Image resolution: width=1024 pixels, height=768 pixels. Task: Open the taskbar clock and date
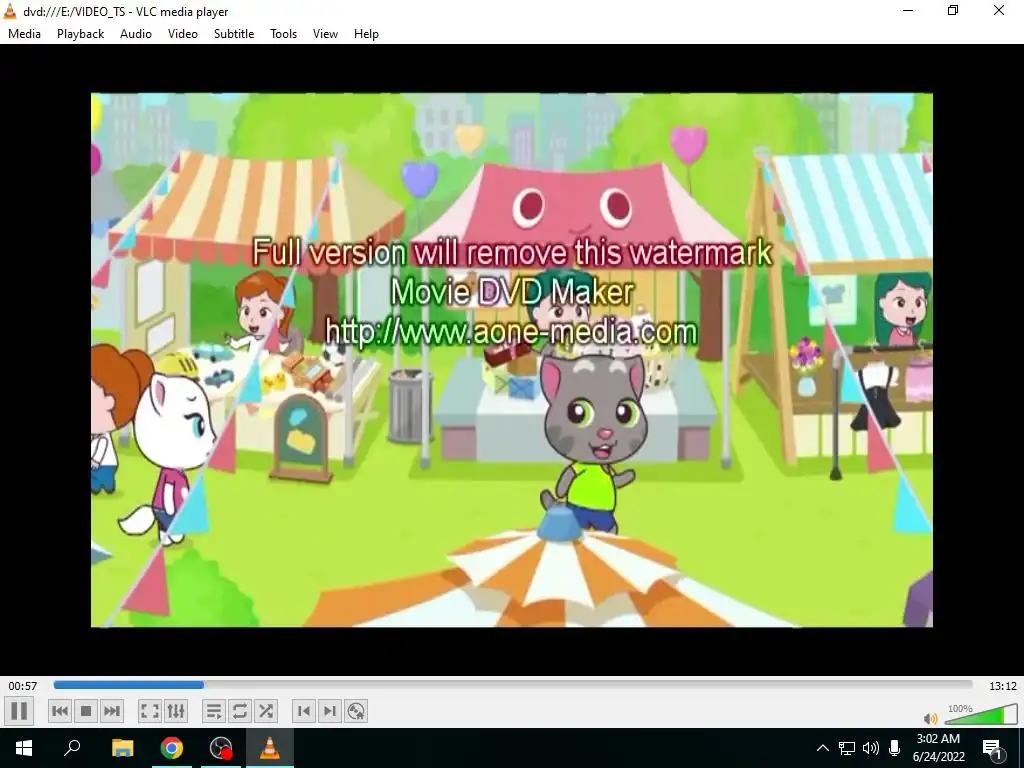tap(938, 748)
